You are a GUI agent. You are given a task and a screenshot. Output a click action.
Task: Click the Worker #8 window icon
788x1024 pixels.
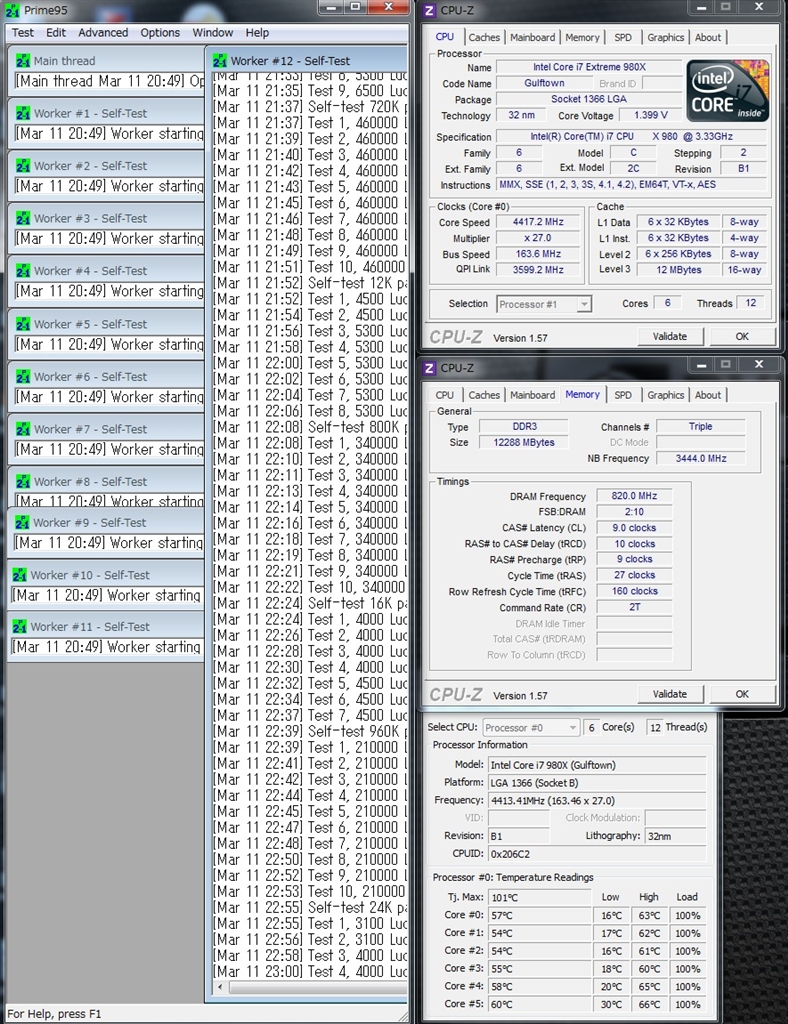[23, 481]
